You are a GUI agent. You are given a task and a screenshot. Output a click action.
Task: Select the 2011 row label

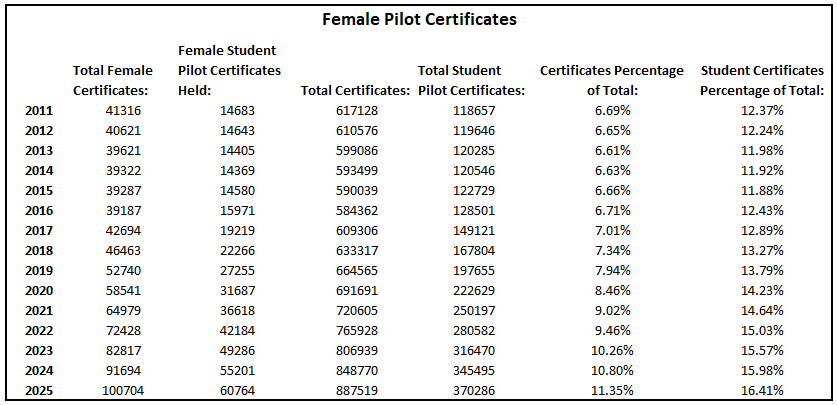(39, 110)
